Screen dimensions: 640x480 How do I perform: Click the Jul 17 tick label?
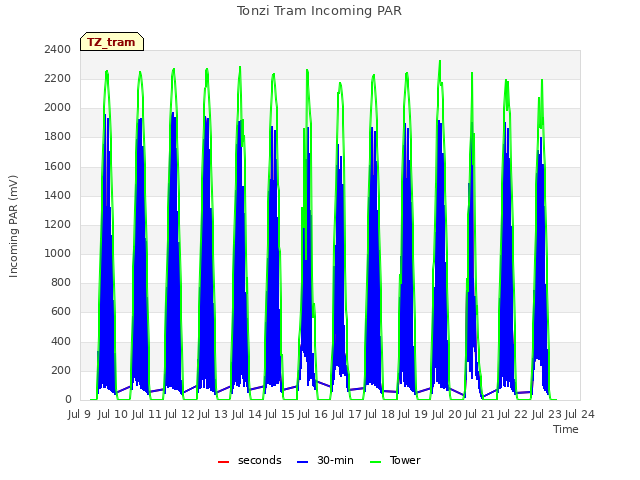(346, 415)
